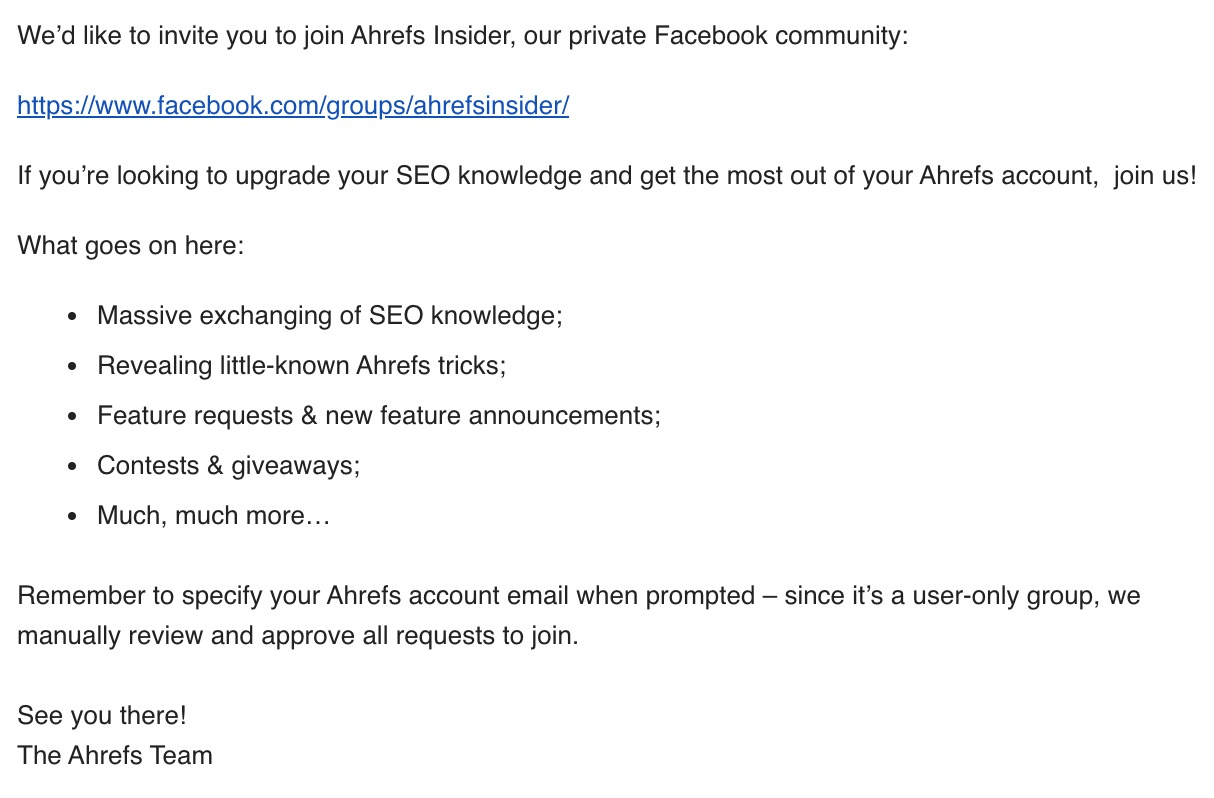Viewport: 1214px width, 798px height.
Task: Click "The Ahrefs Team" signature
Action: [x=115, y=755]
